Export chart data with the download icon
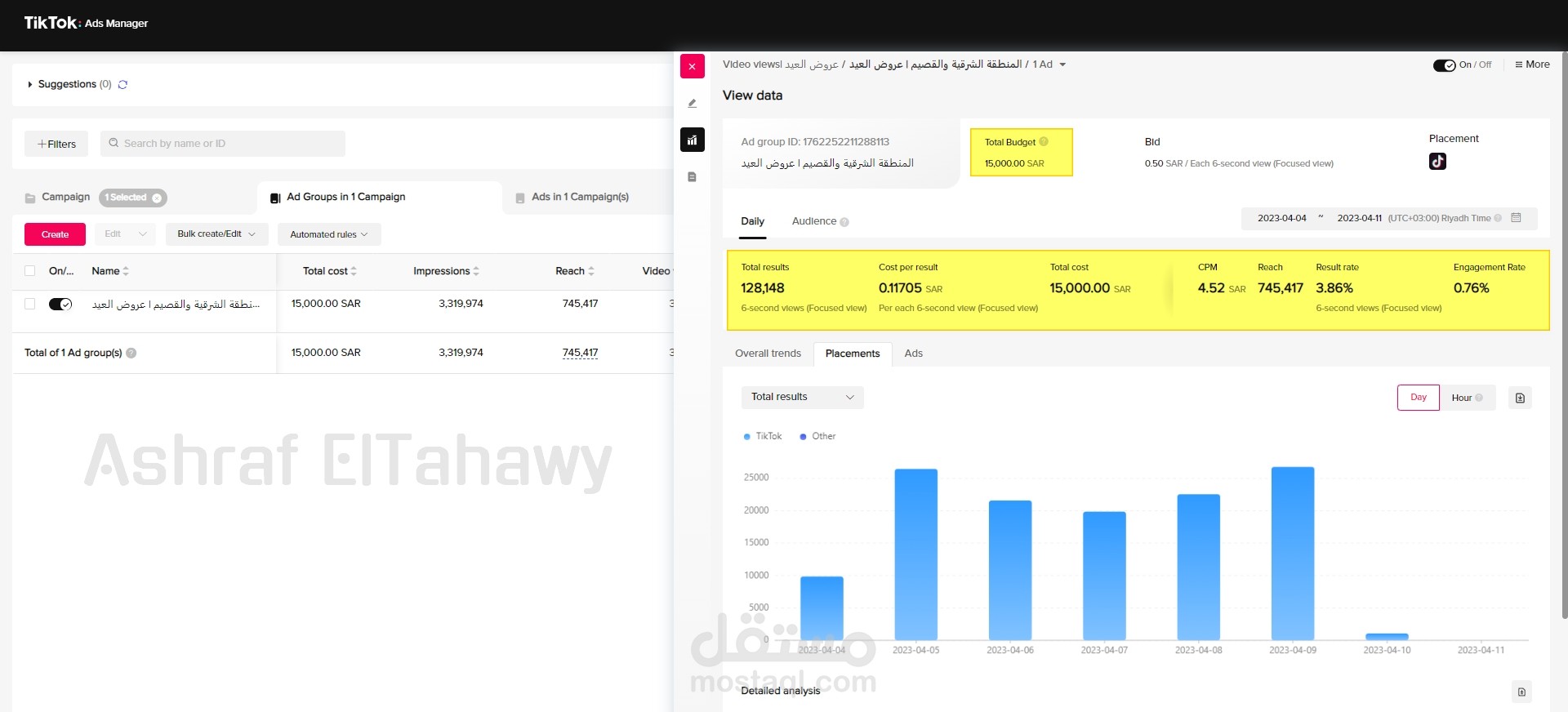Image resolution: width=1568 pixels, height=712 pixels. [1520, 398]
